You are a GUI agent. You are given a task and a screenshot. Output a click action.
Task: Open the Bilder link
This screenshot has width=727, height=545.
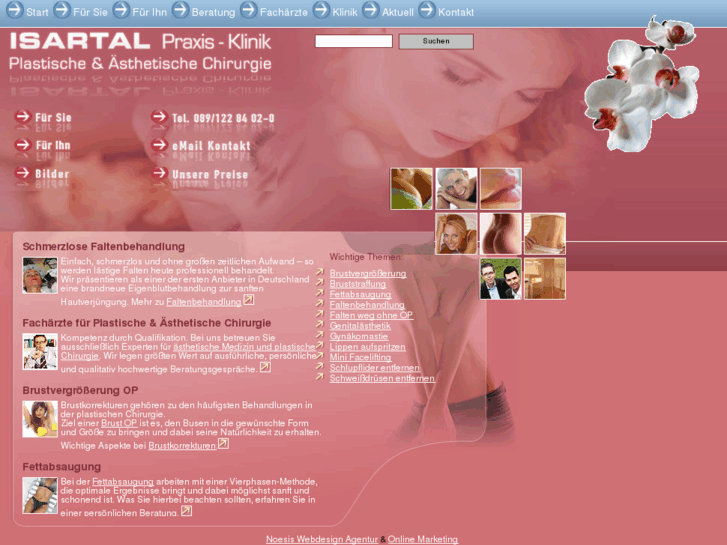tap(52, 174)
